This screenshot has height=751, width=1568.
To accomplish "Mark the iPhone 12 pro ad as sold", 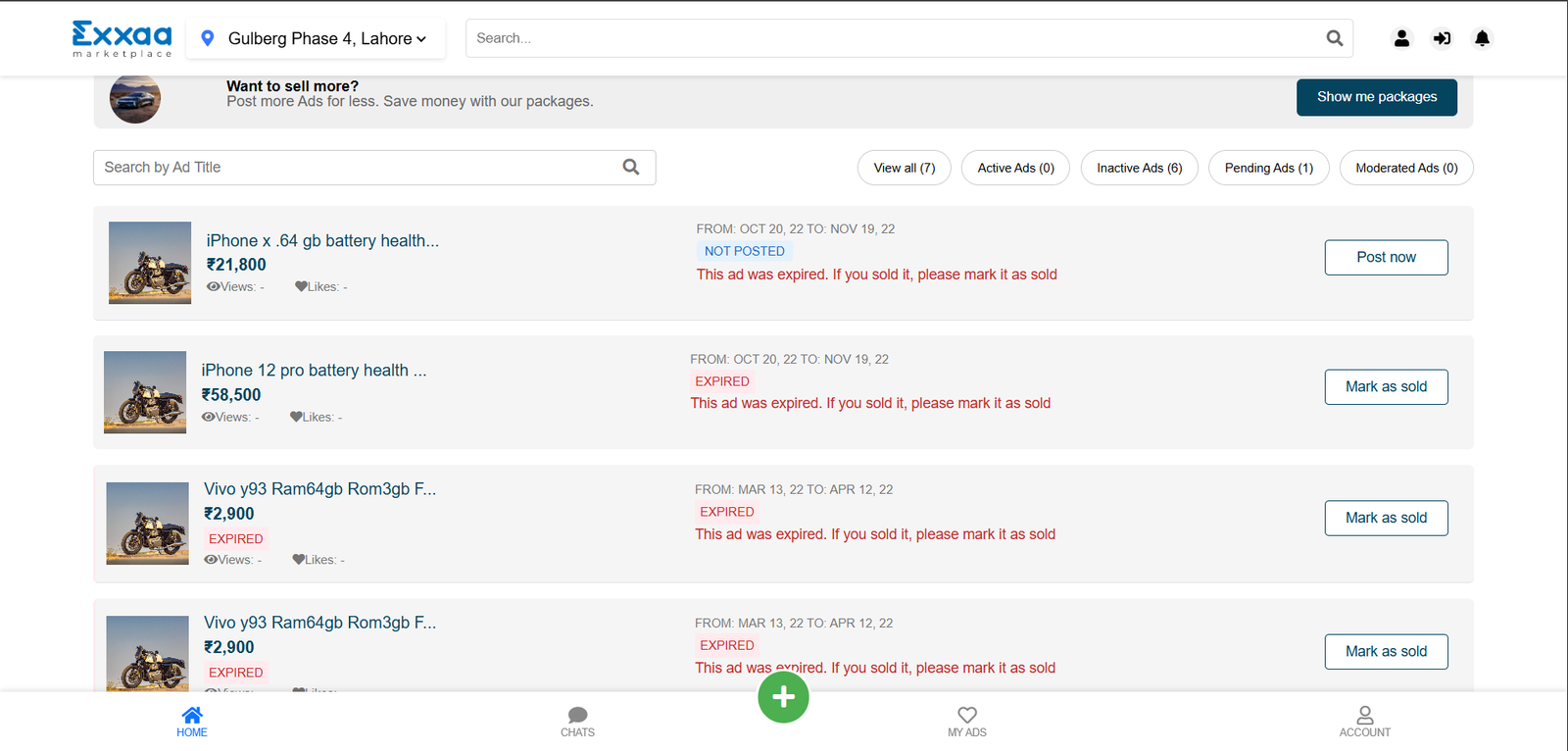I will (x=1386, y=387).
